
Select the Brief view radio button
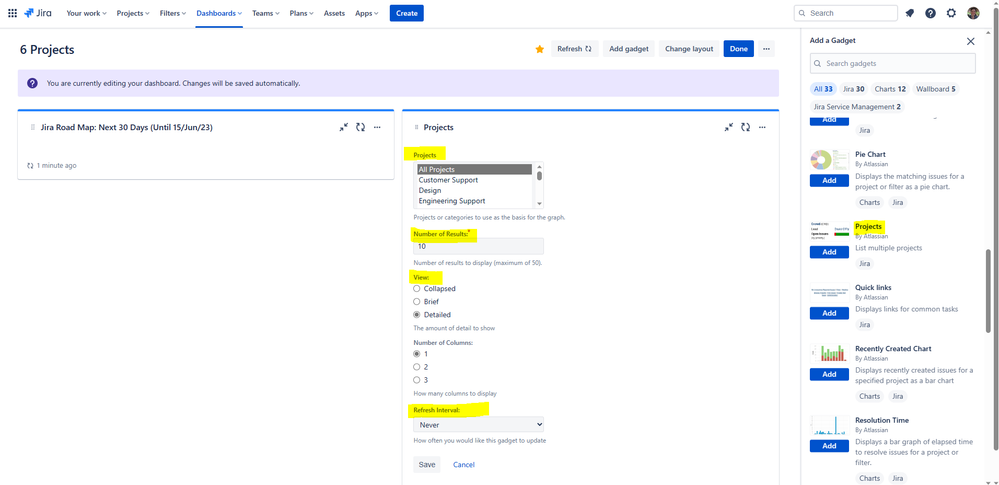point(417,301)
